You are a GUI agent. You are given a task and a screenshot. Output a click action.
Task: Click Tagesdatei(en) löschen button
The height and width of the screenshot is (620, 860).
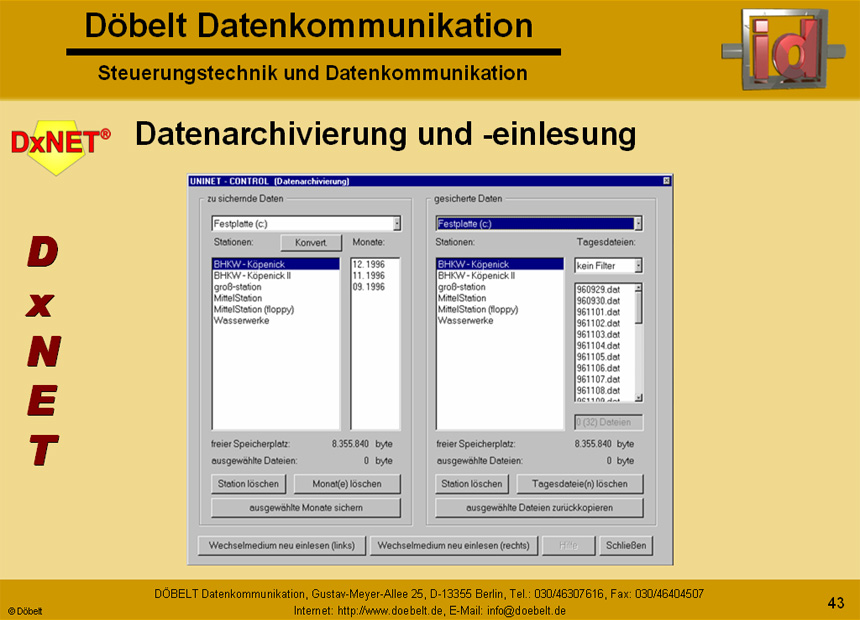coord(580,484)
